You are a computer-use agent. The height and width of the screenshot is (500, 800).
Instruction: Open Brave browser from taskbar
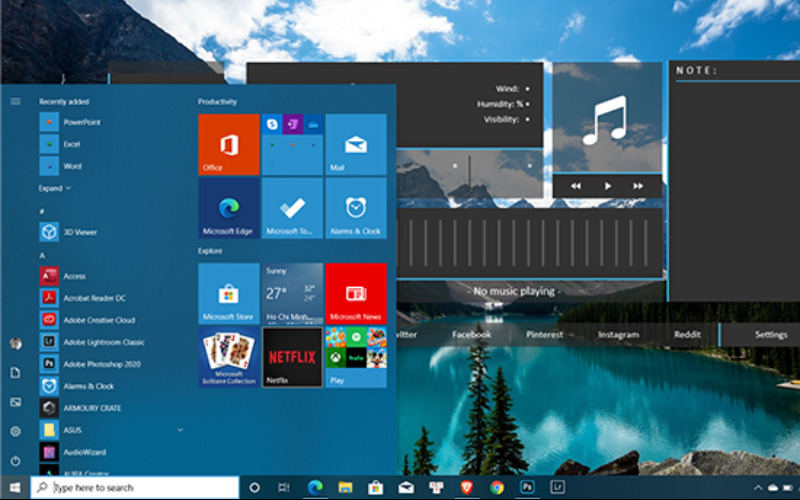coord(466,488)
